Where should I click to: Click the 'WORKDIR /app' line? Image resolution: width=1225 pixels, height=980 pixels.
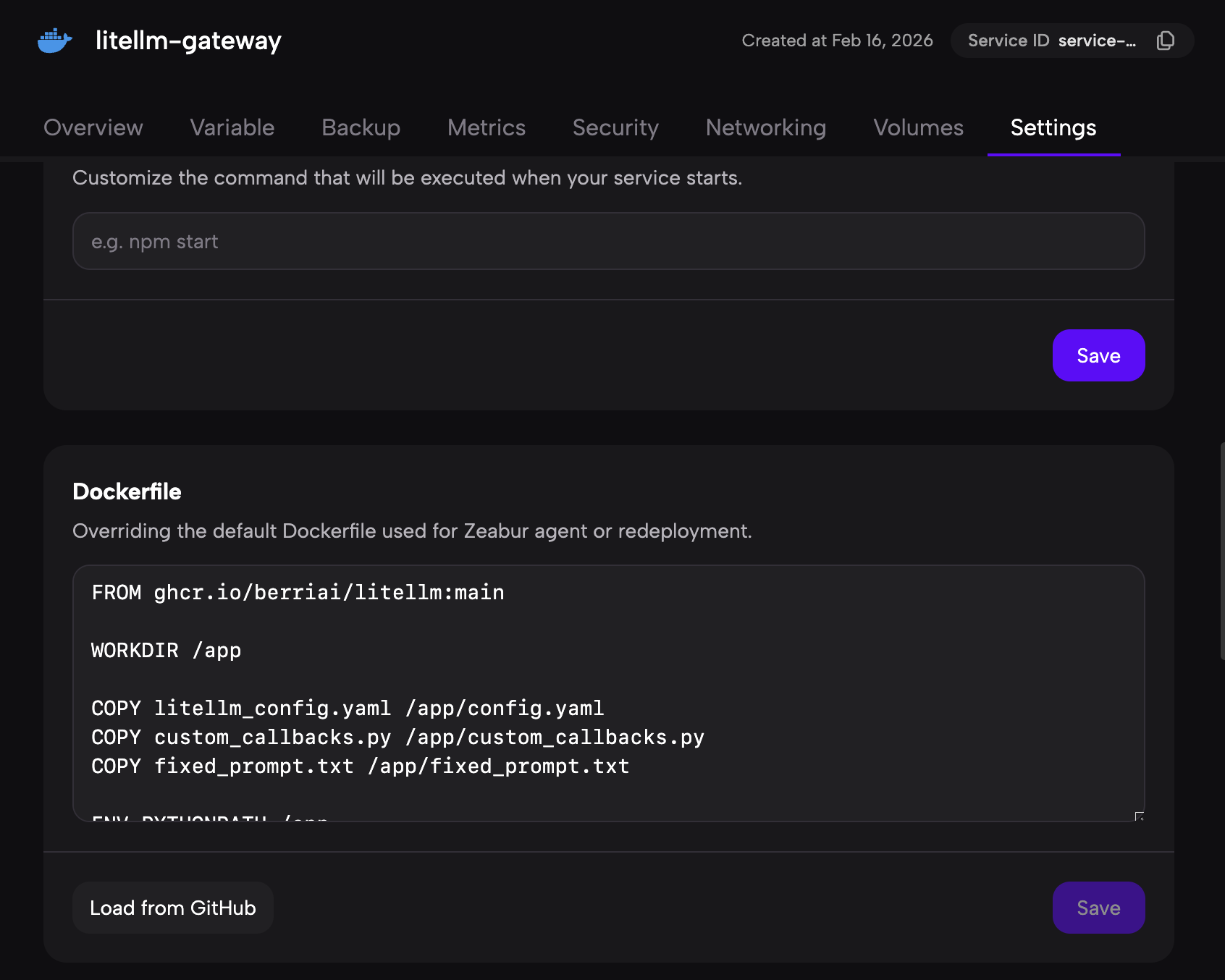click(167, 650)
